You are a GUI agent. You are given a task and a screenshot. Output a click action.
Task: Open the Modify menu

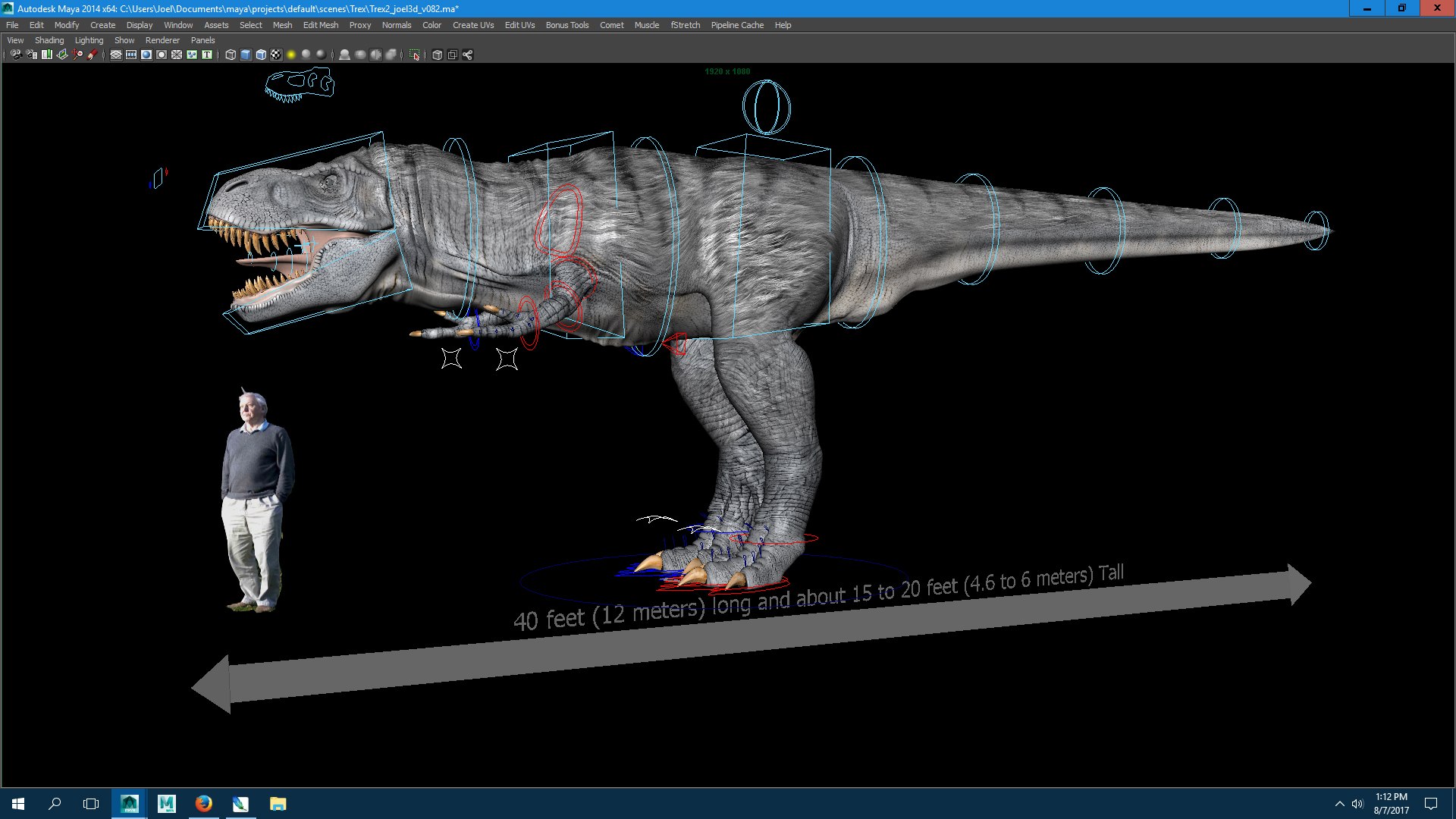[x=67, y=25]
